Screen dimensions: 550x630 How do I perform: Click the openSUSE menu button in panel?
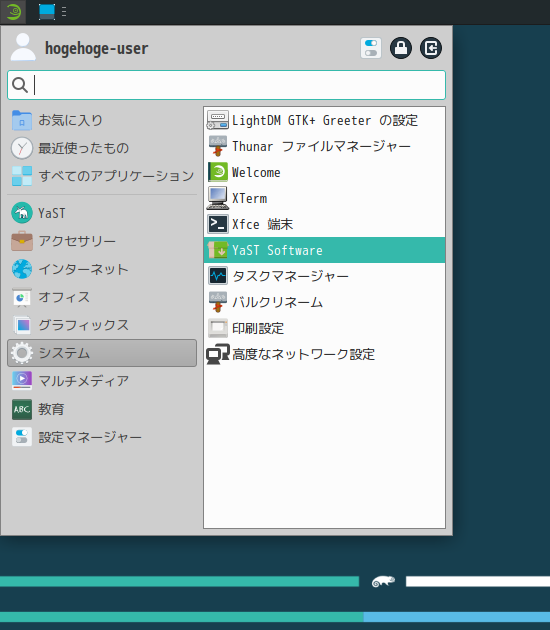(x=13, y=12)
